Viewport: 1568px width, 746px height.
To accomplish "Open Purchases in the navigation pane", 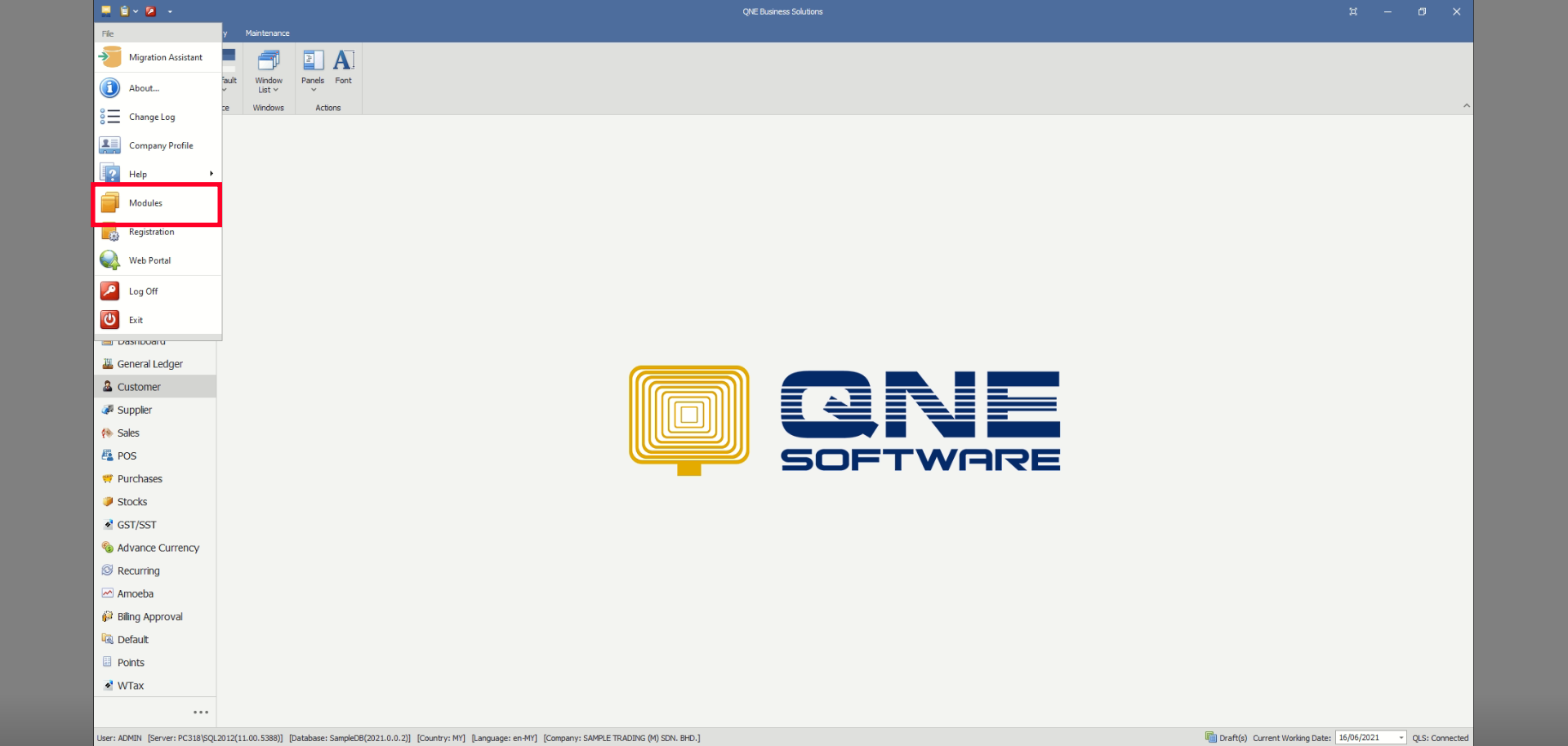I will click(155, 479).
